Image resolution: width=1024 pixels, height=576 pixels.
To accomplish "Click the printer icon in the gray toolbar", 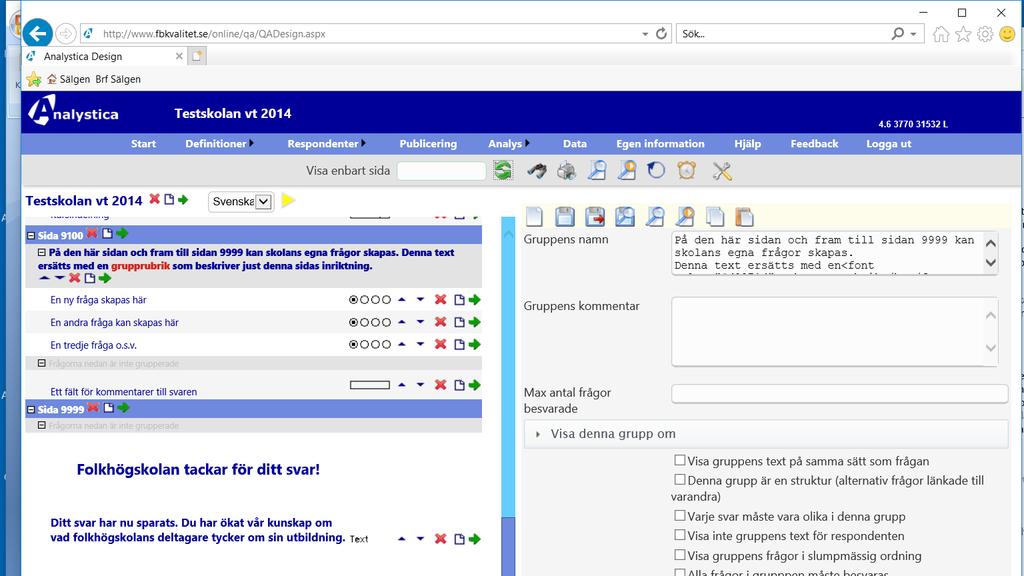I will pyautogui.click(x=566, y=170).
